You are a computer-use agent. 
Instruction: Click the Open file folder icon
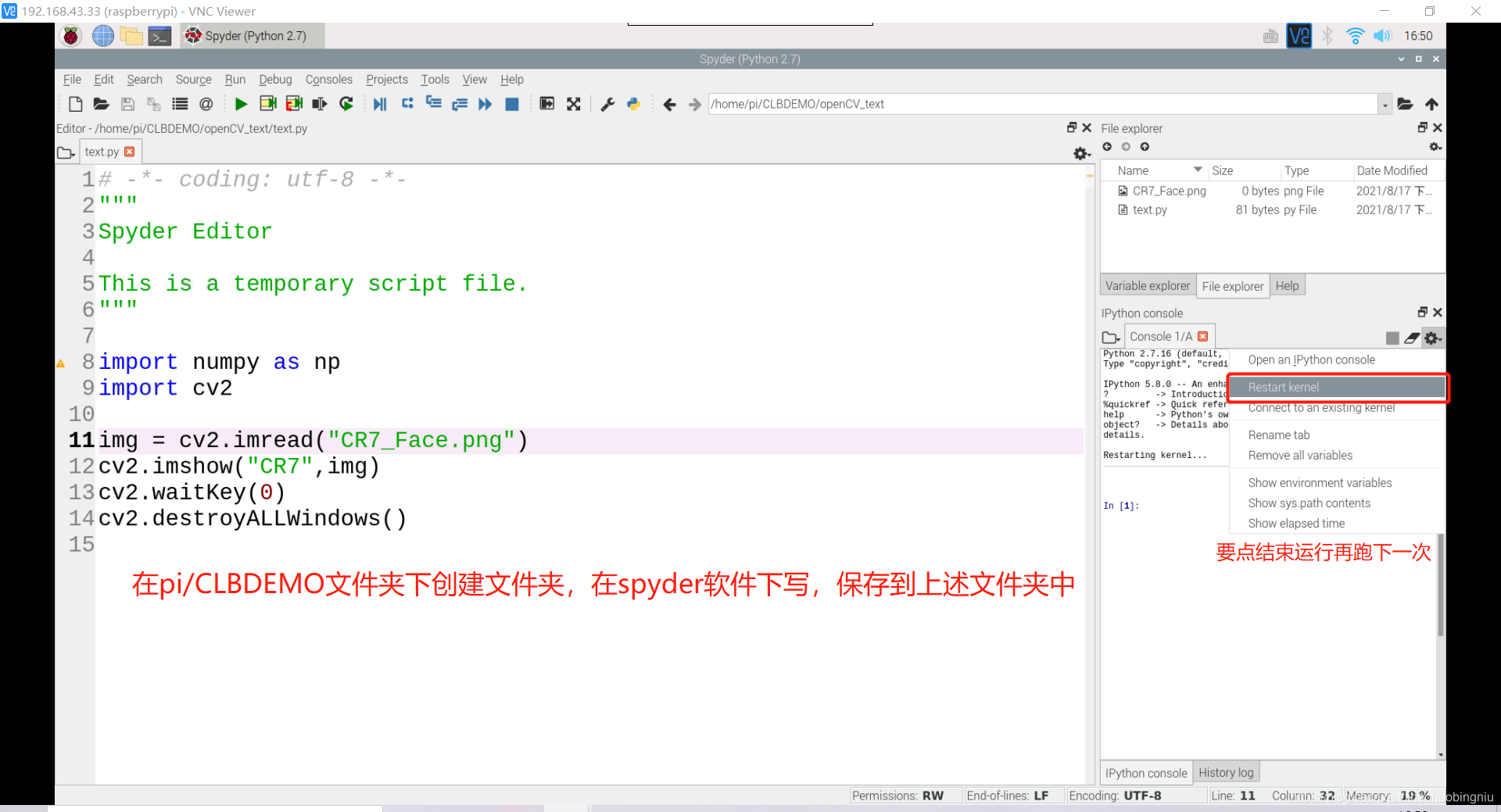pos(101,104)
